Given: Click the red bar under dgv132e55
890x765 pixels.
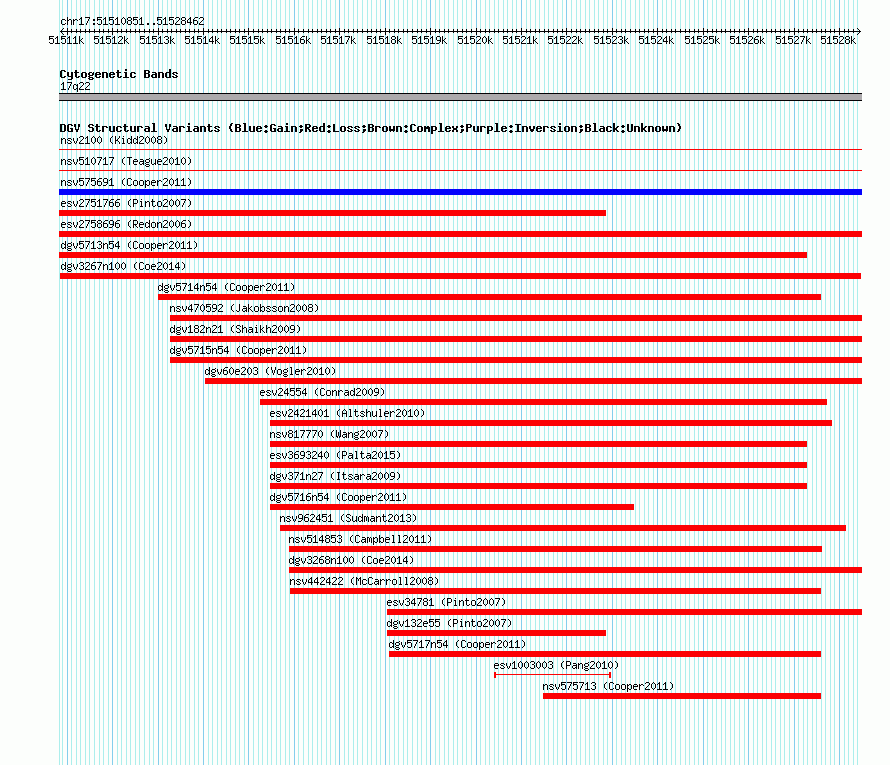Looking at the screenshot, I should pyautogui.click(x=496, y=633).
